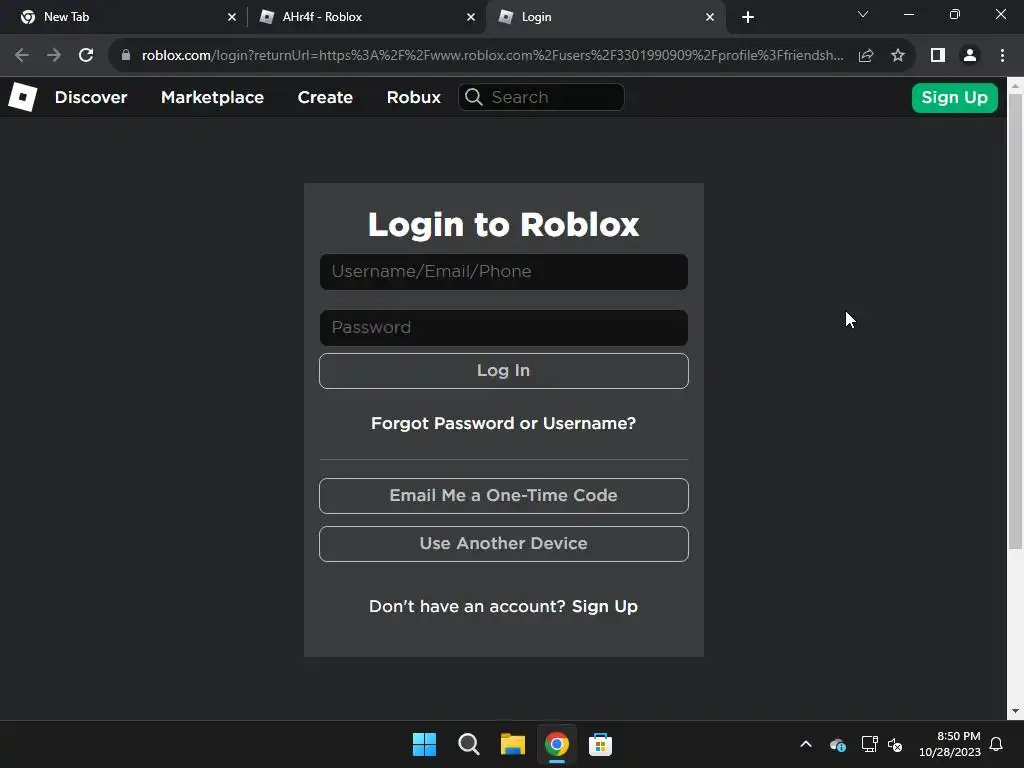Viewport: 1024px width, 768px height.
Task: Switch to the New Tab tab
Action: [x=125, y=17]
